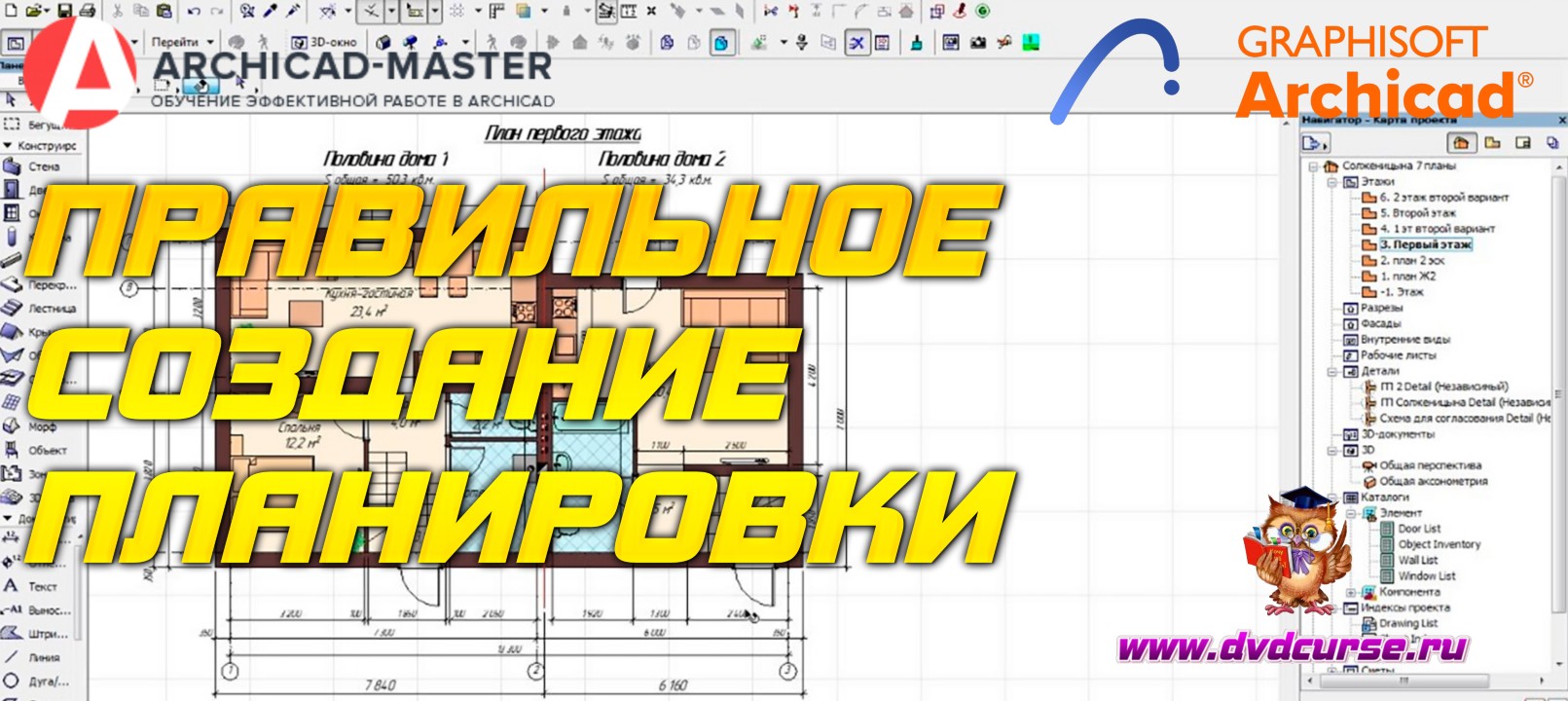This screenshot has width=1568, height=701.
Task: Open the Door List schedule
Action: (1411, 529)
